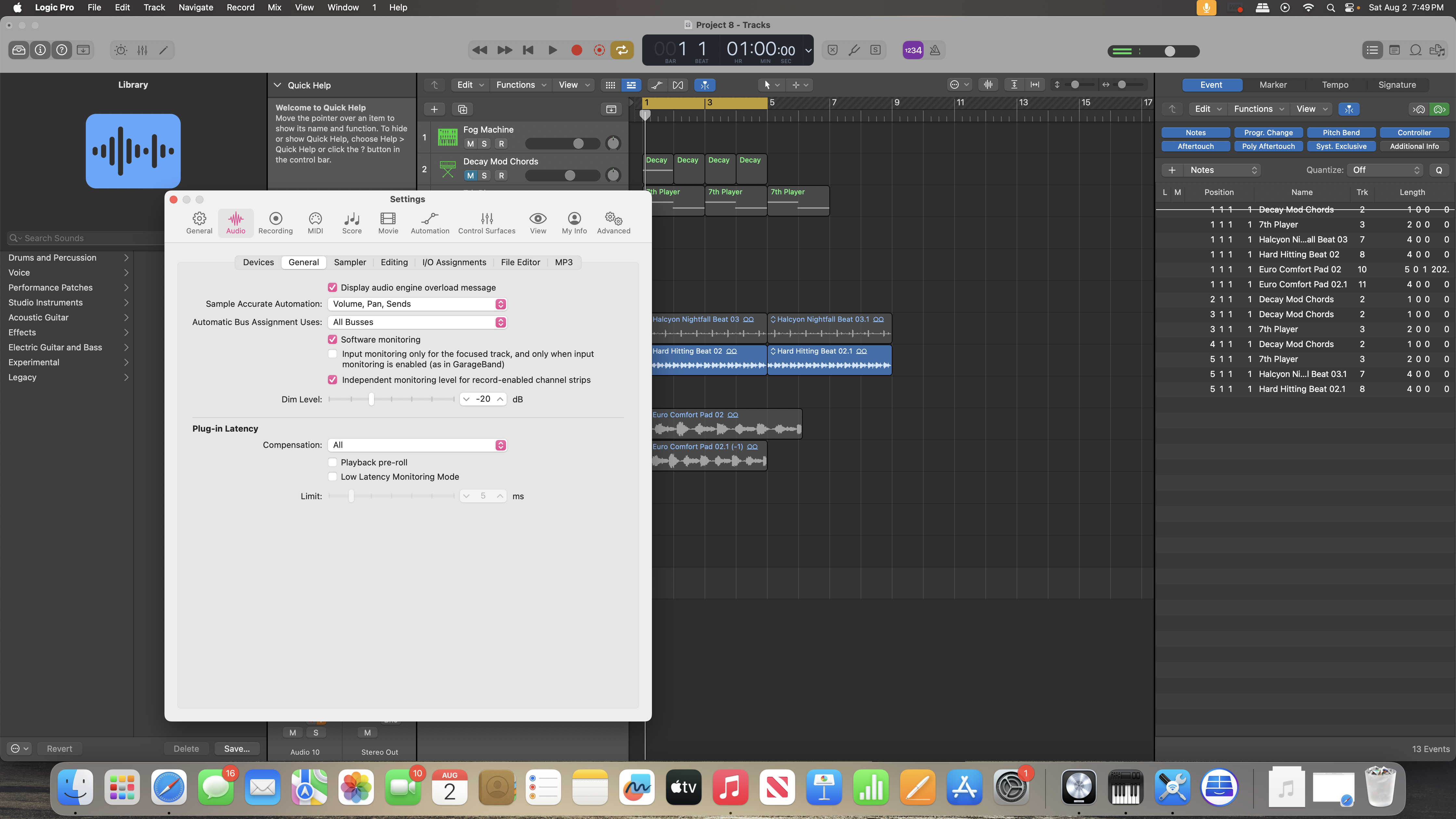Open the Control Surfaces settings pane
Image resolution: width=1456 pixels, height=819 pixels.
pyautogui.click(x=486, y=223)
